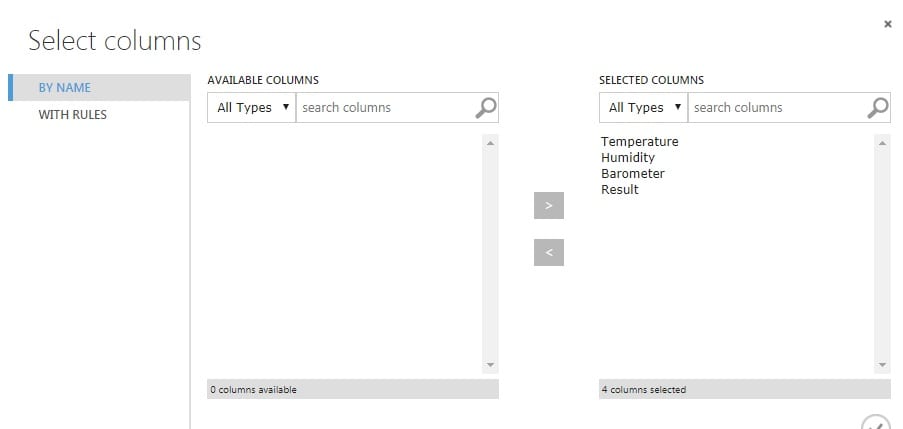Open All Types dropdown under Available Columns
903x429 pixels.
coord(252,107)
